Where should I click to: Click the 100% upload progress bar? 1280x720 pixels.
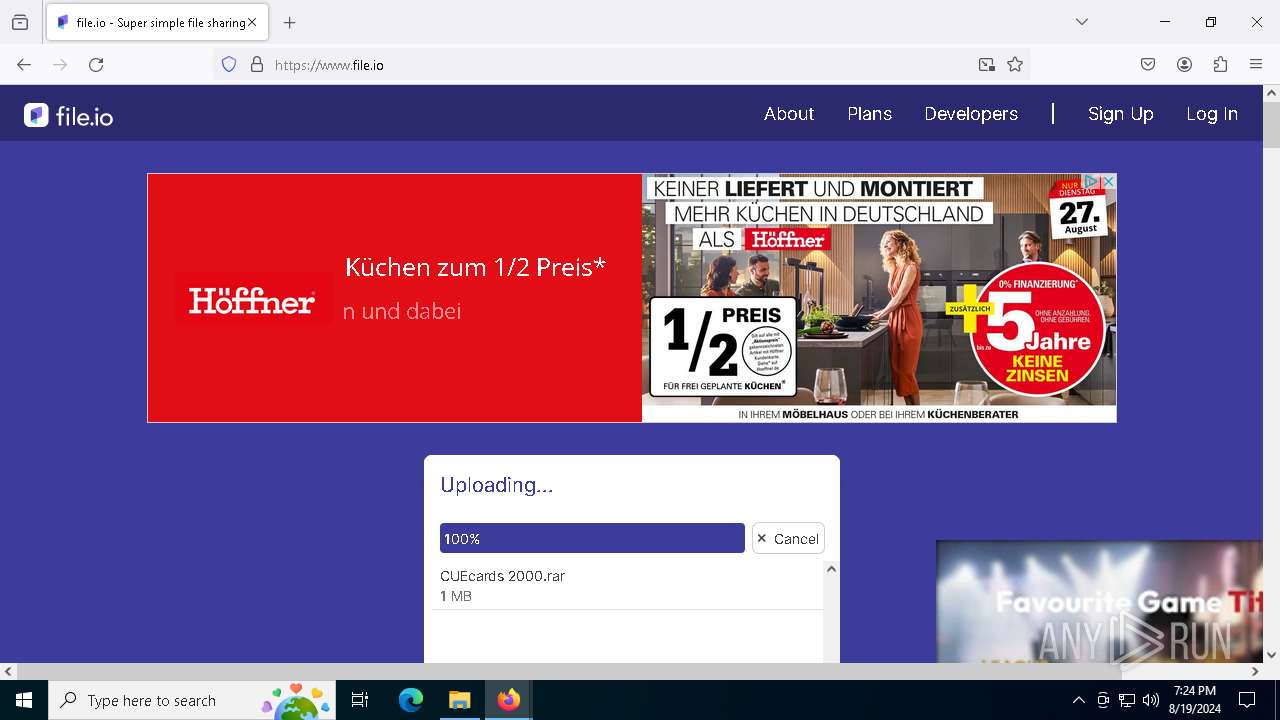pyautogui.click(x=592, y=538)
